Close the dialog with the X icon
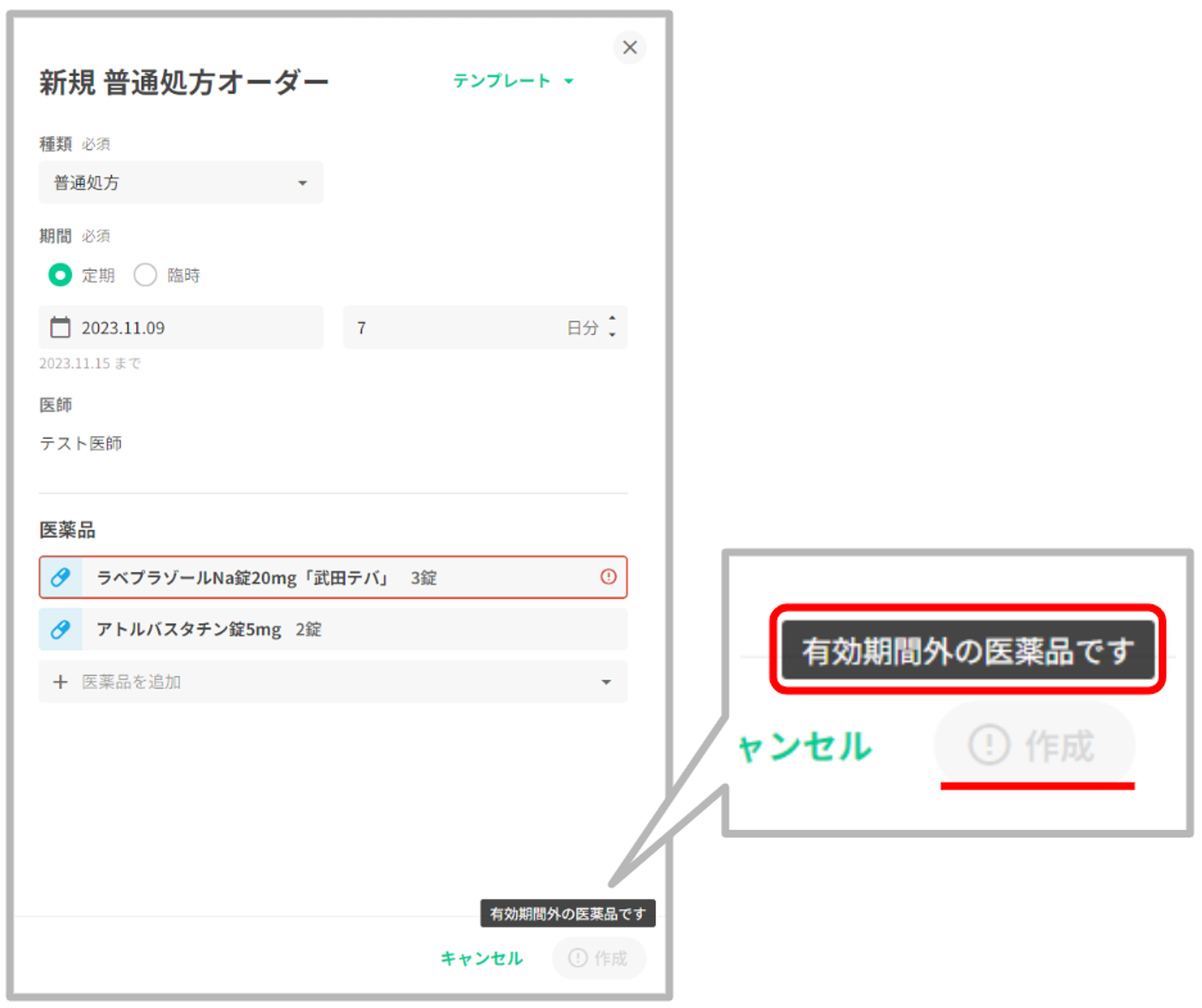 (629, 47)
